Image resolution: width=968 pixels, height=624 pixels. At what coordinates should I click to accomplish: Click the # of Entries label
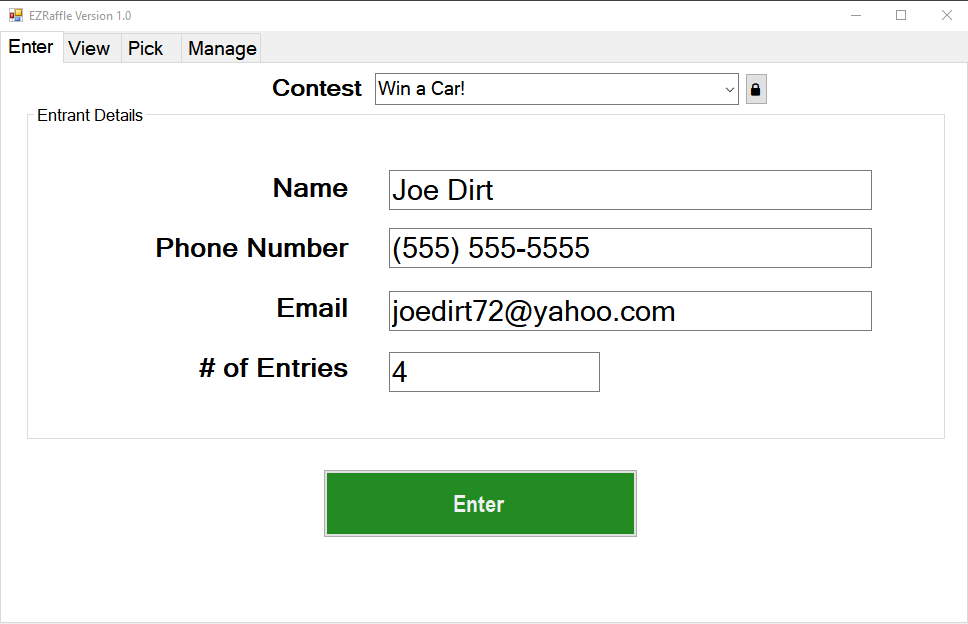pos(273,368)
